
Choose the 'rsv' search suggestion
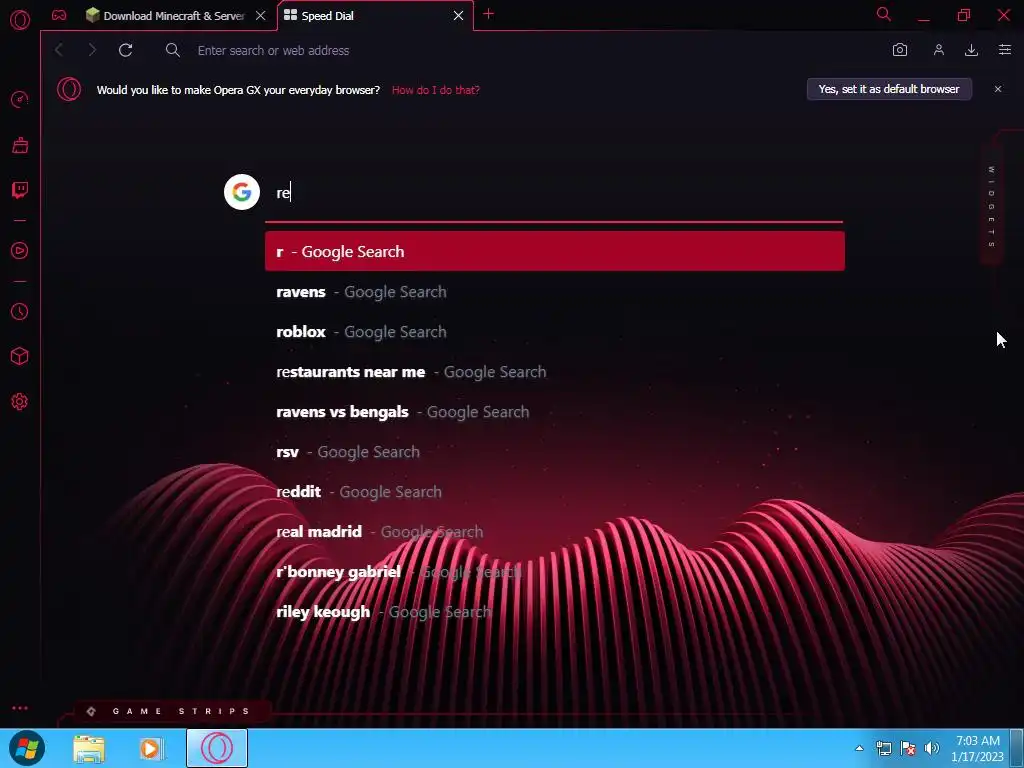click(x=554, y=452)
